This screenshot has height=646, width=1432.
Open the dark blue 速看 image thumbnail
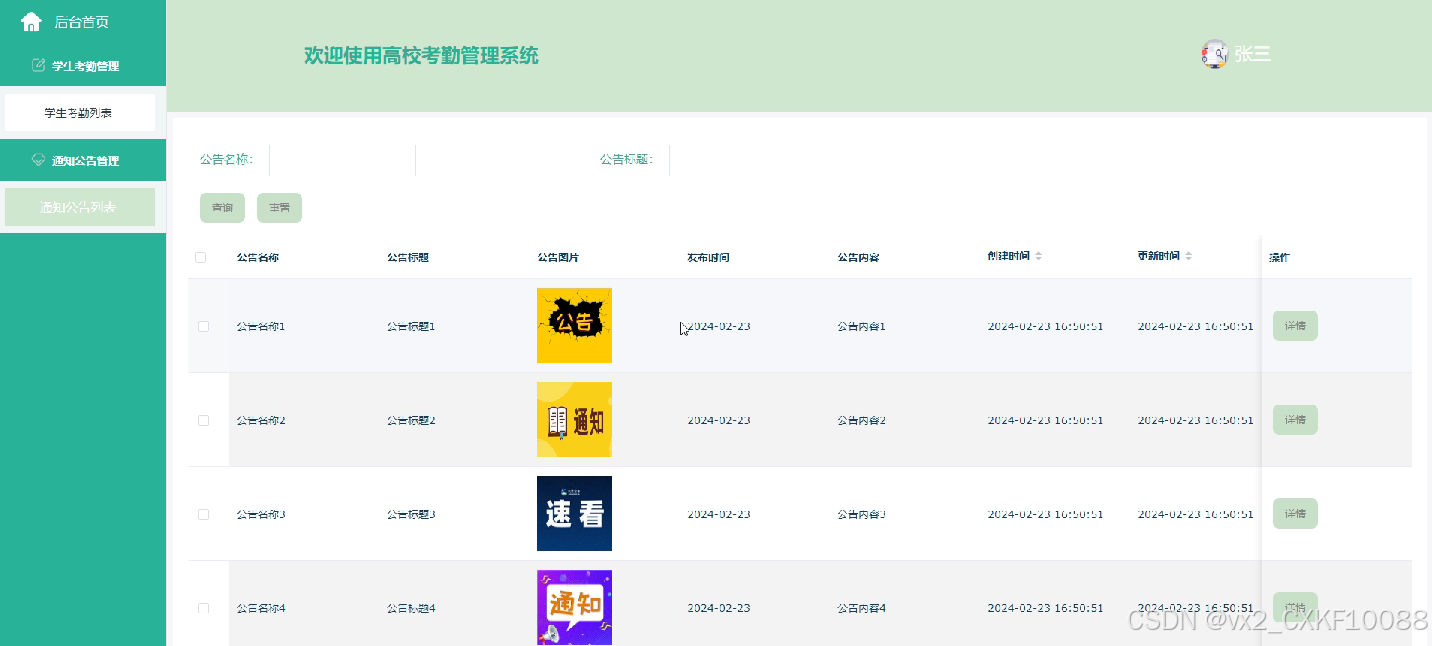click(574, 513)
